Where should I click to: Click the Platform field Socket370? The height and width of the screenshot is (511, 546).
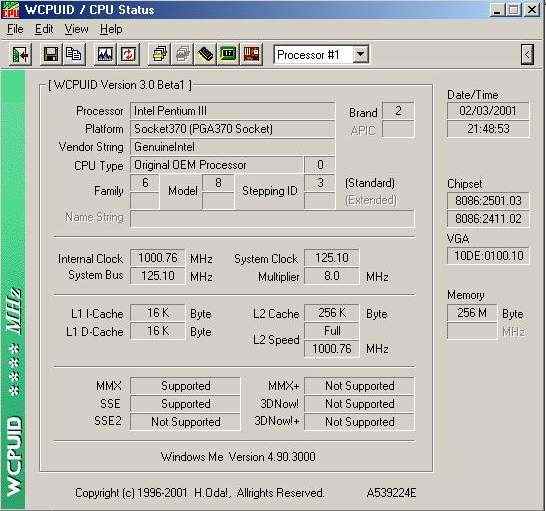(x=233, y=129)
